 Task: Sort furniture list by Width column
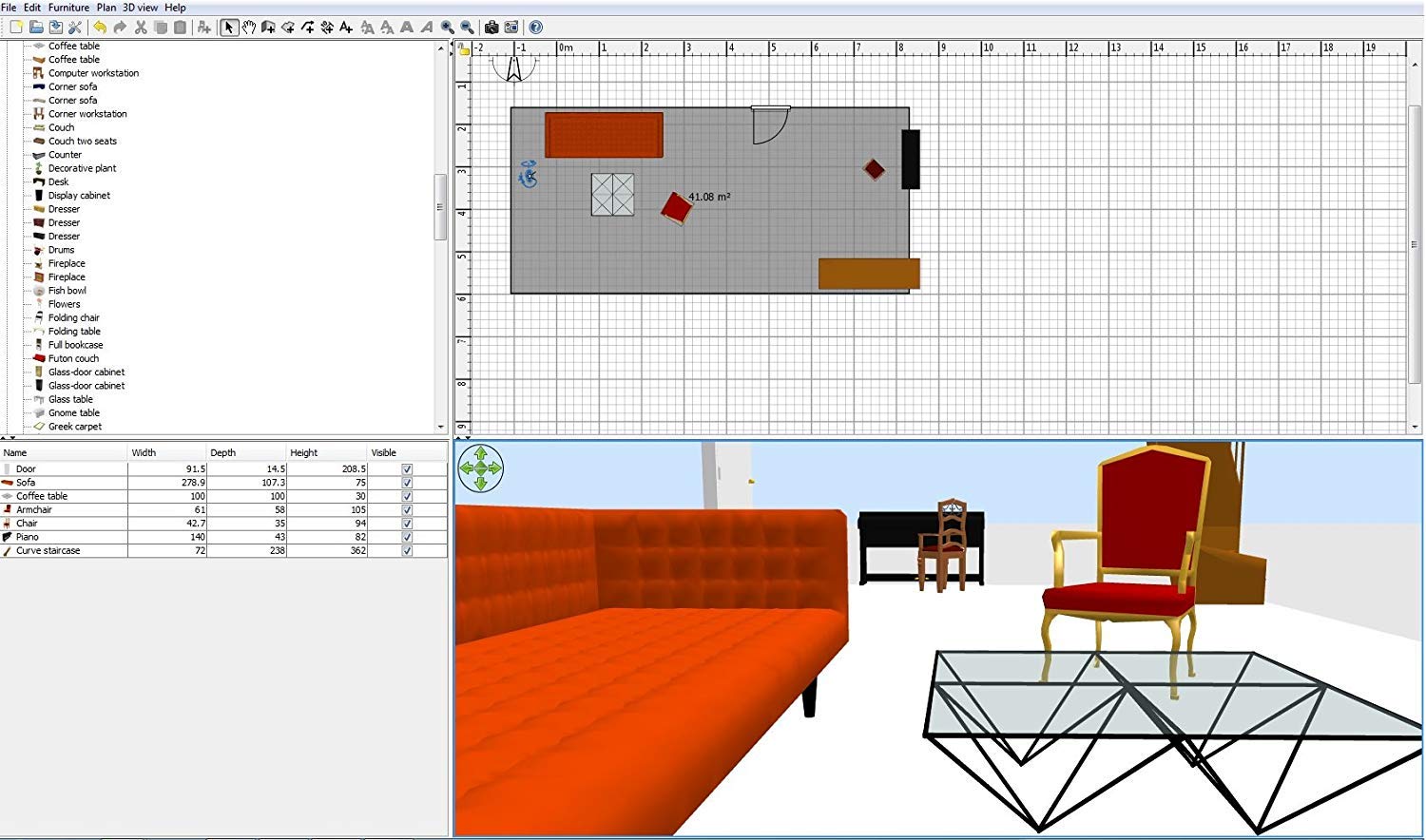[x=166, y=453]
